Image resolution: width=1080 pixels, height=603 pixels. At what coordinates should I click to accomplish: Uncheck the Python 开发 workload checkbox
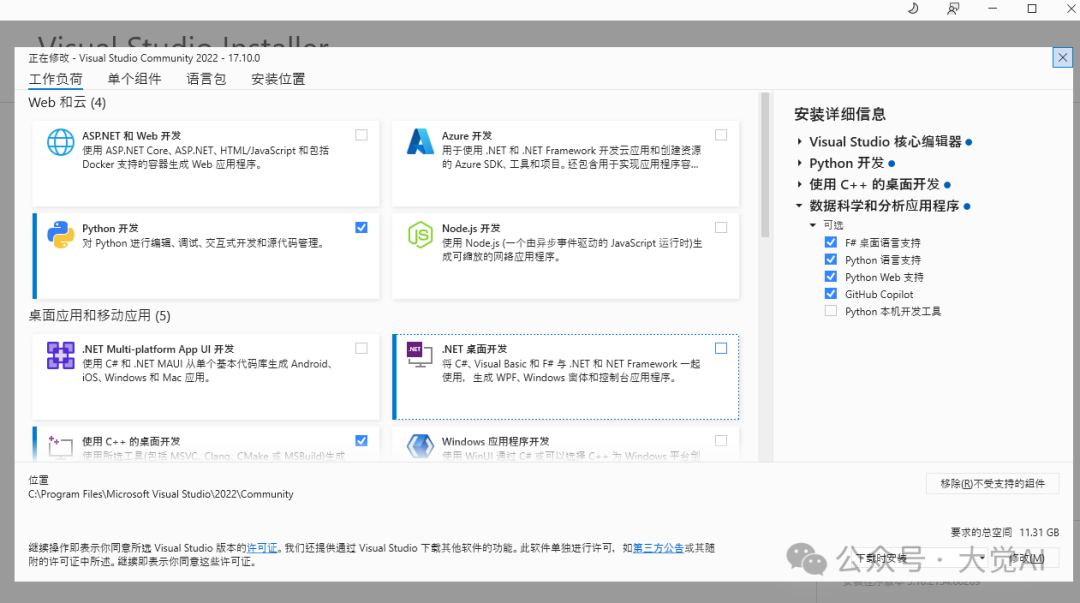(x=361, y=227)
